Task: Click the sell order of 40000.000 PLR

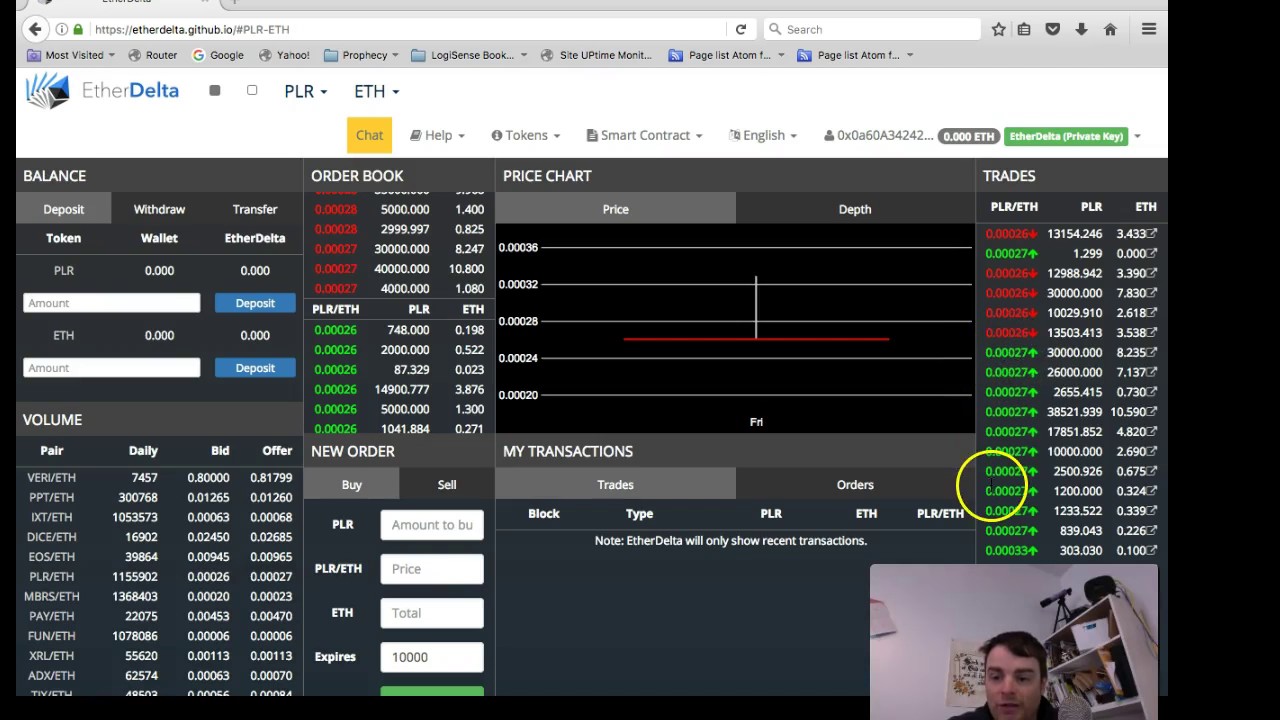Action: point(399,269)
